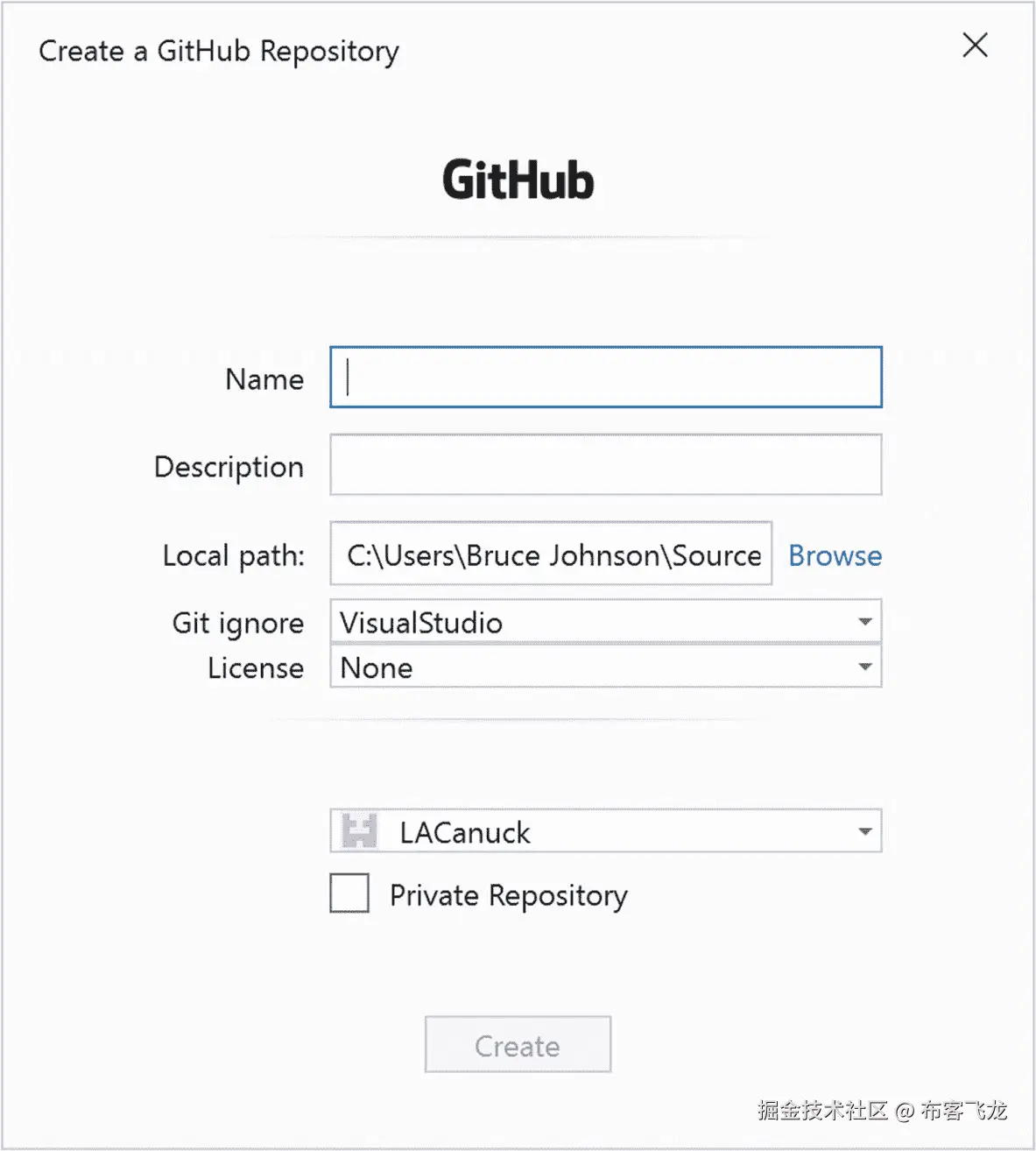Open the License dropdown
Image resolution: width=1036 pixels, height=1151 pixels.
(605, 667)
